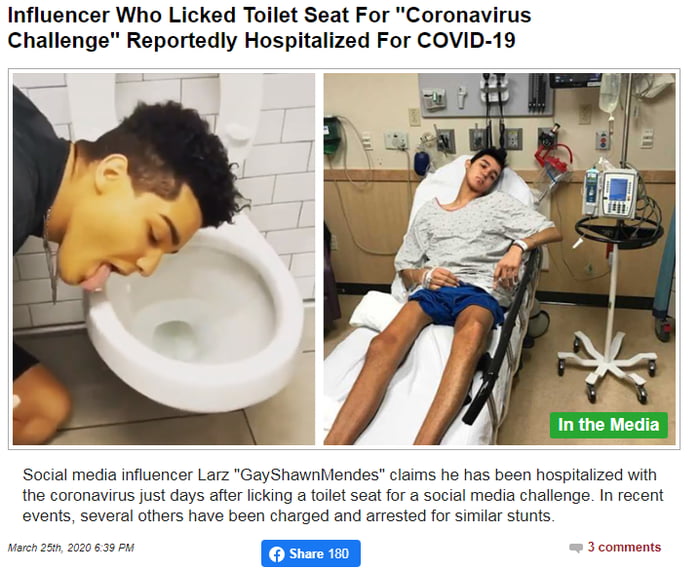Open the Influencer Who Licked Toilet Seat headline

tap(269, 28)
